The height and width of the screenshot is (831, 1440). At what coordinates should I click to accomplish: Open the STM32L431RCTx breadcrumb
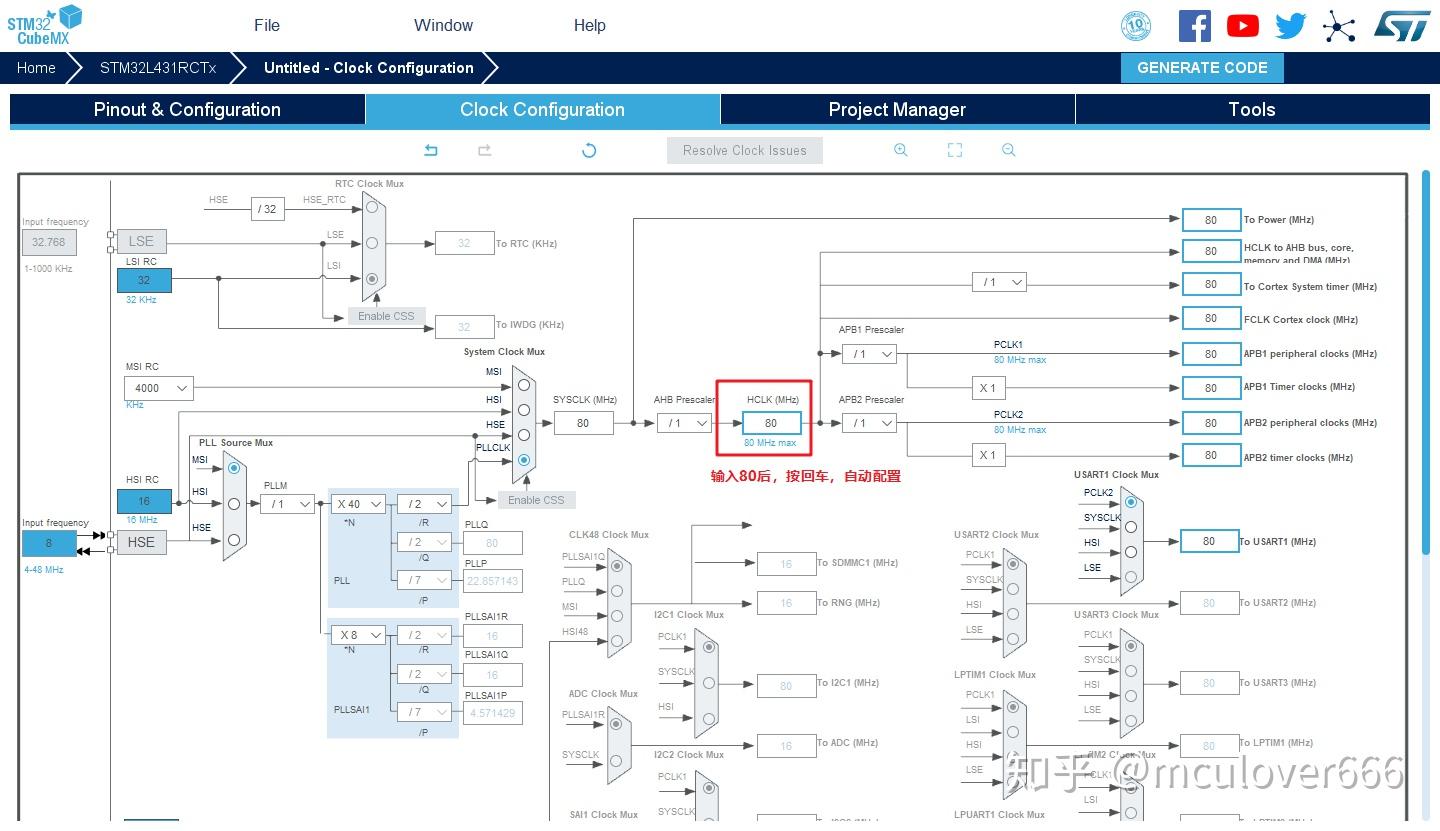click(x=158, y=68)
